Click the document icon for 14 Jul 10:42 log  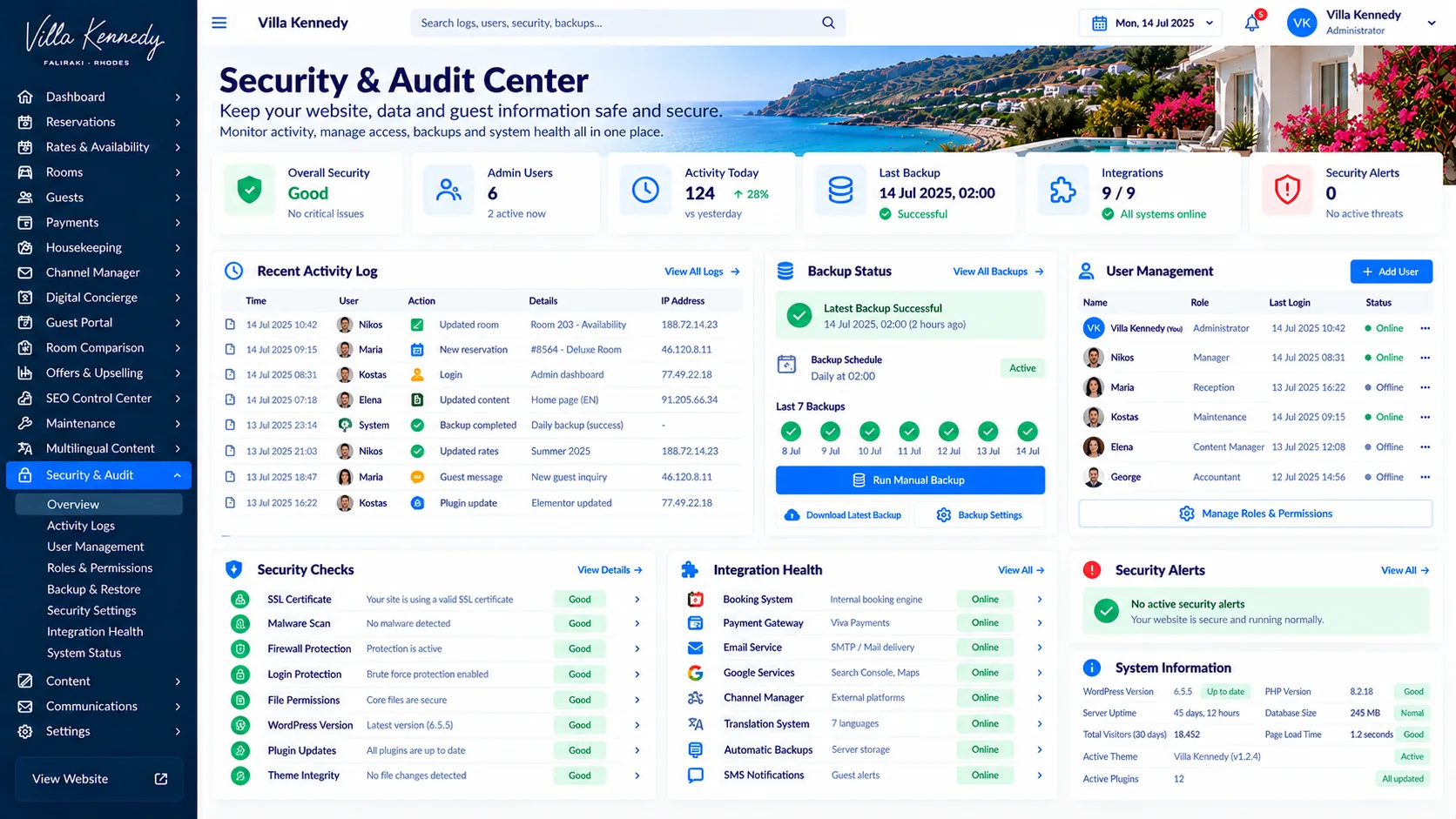coord(230,325)
